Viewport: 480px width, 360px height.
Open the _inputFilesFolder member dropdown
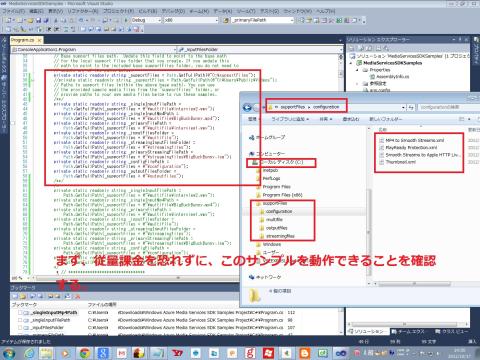click(260, 49)
